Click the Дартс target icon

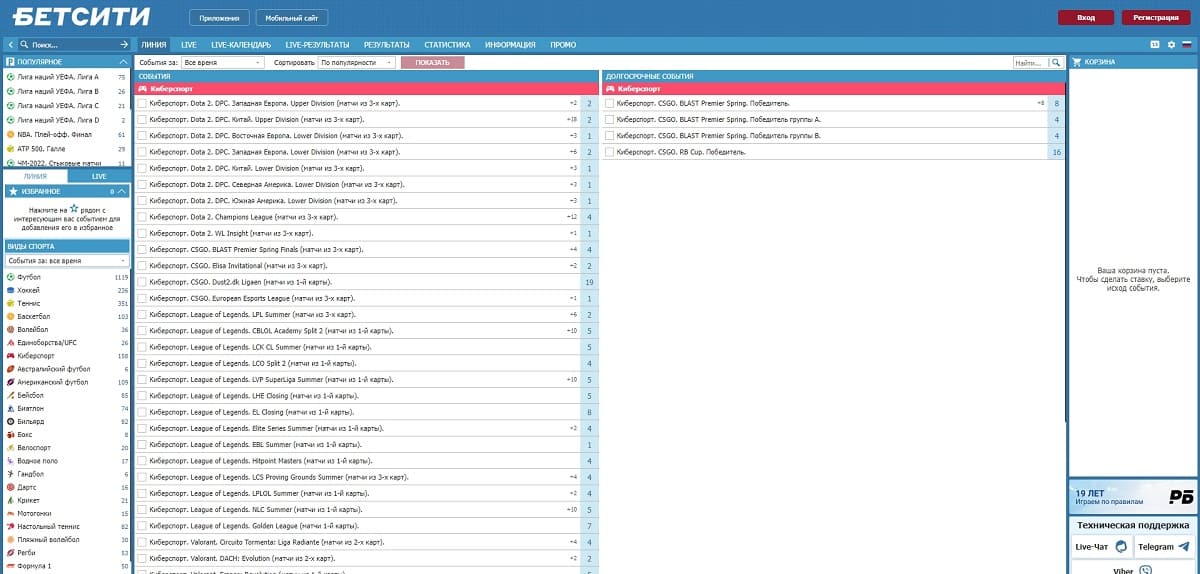click(11, 487)
